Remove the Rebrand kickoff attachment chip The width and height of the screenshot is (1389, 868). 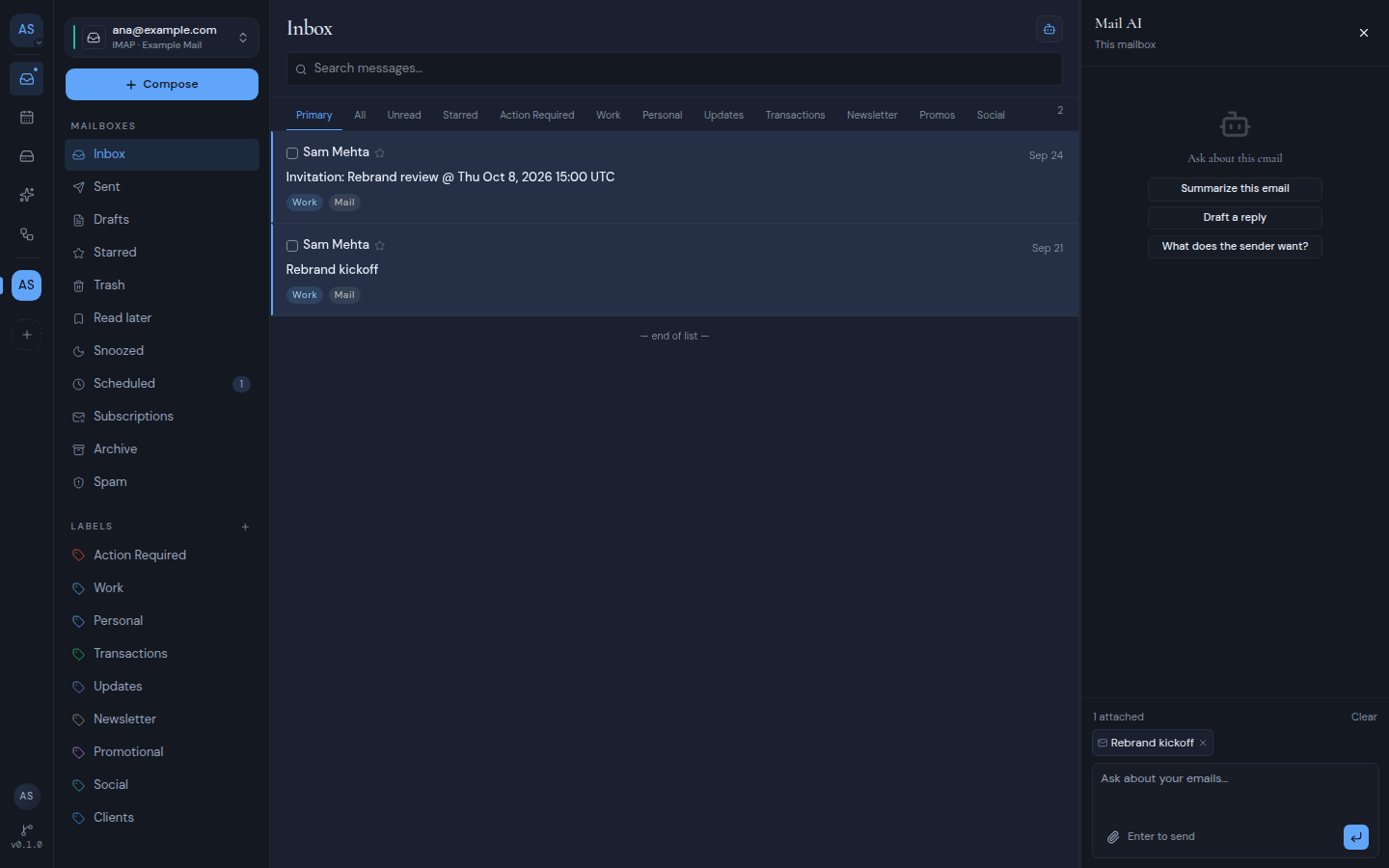(1203, 743)
